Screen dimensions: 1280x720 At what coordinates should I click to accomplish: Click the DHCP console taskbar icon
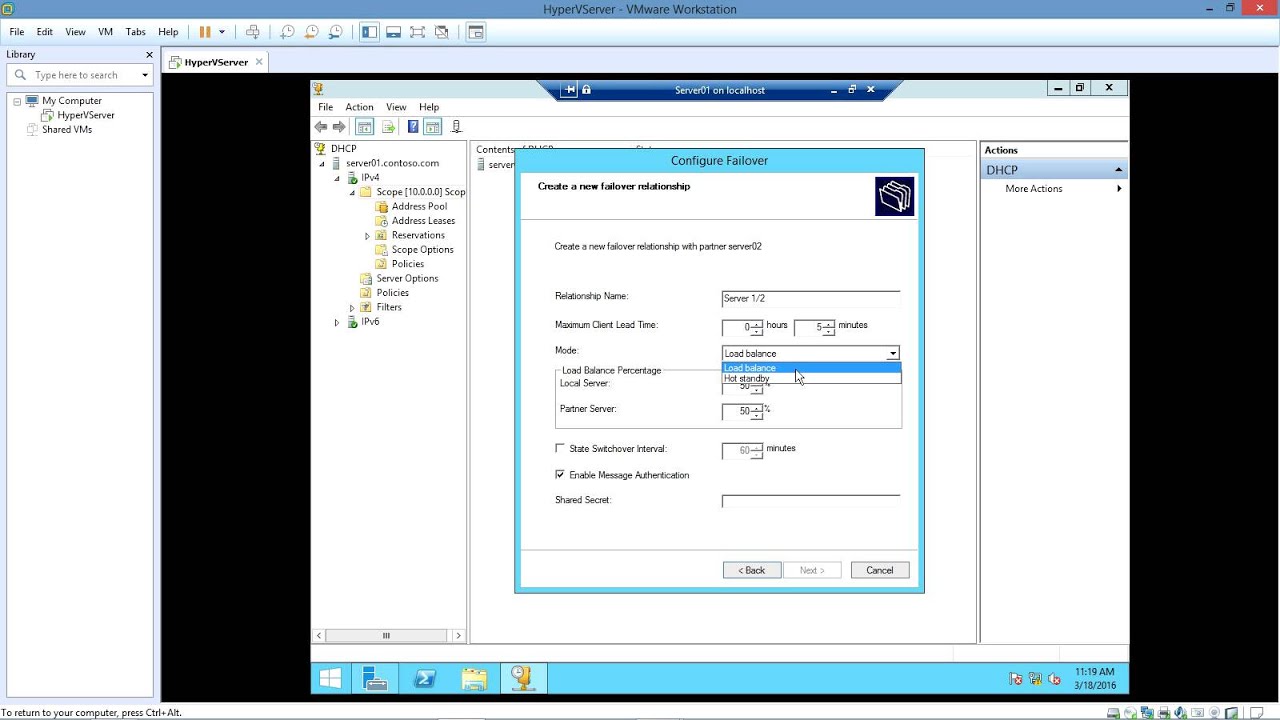[522, 679]
